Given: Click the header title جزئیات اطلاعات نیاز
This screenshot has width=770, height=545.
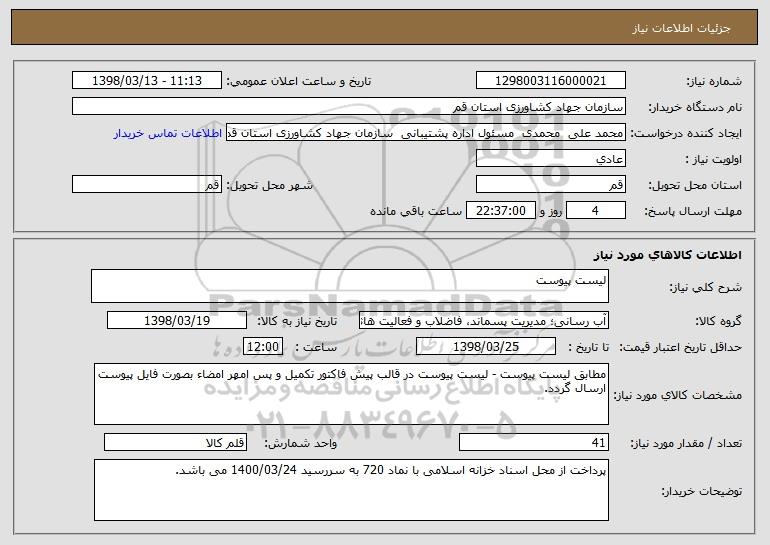Looking at the screenshot, I should click(681, 28).
